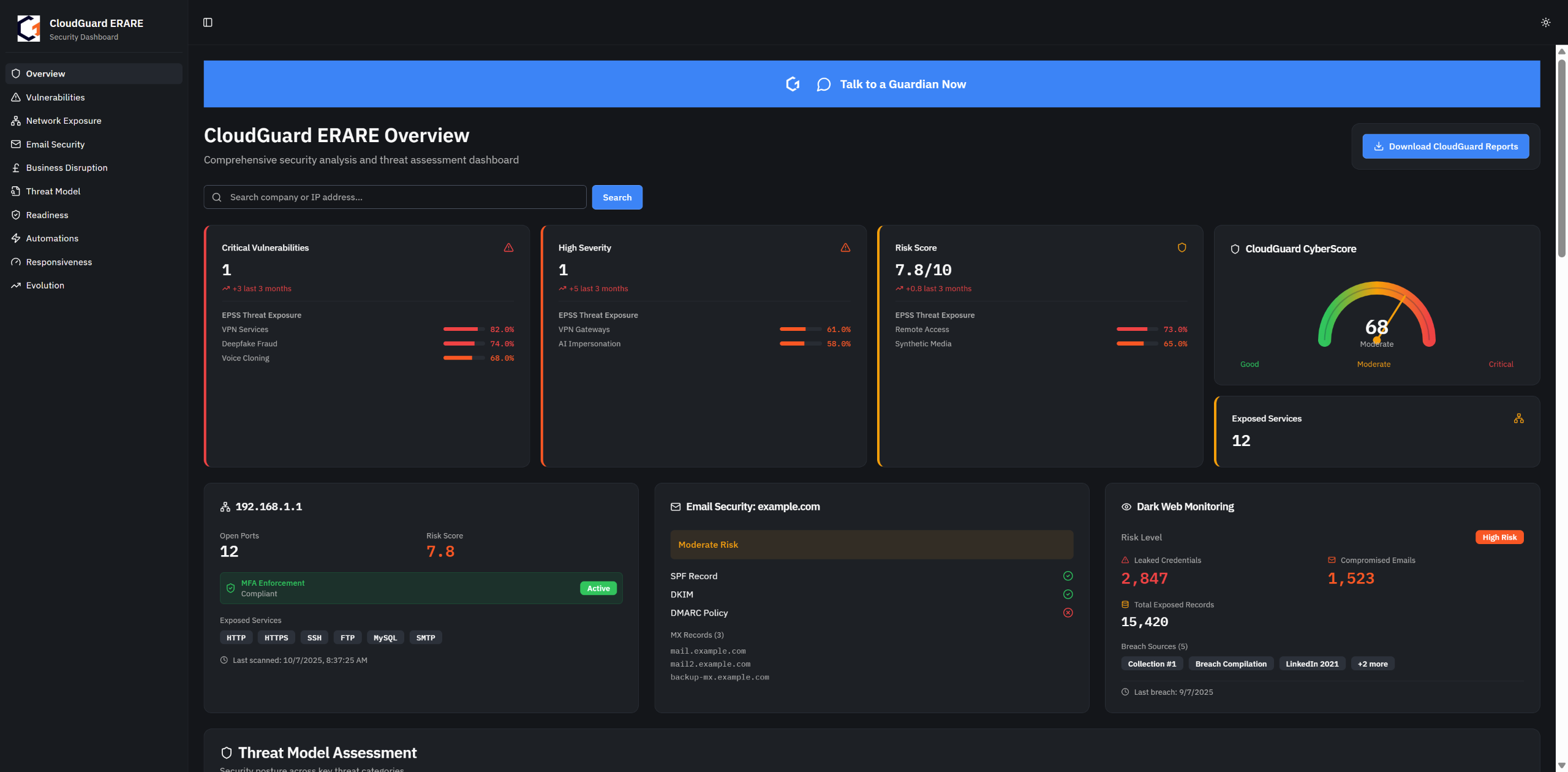This screenshot has width=1568, height=772.
Task: Click the High Severity warning triangle icon
Action: point(845,248)
